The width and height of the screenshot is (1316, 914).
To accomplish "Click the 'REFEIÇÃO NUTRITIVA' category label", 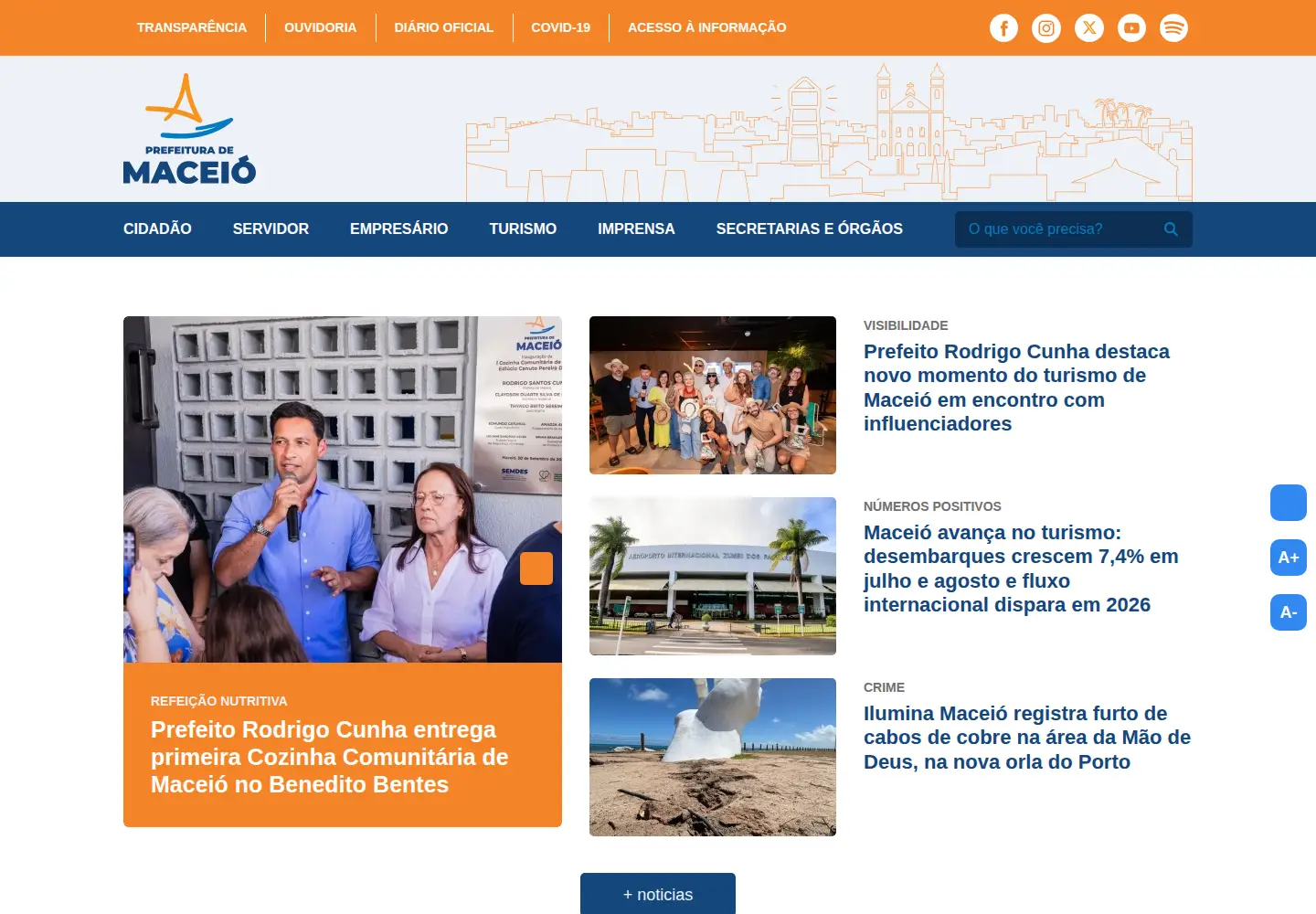I will point(218,701).
